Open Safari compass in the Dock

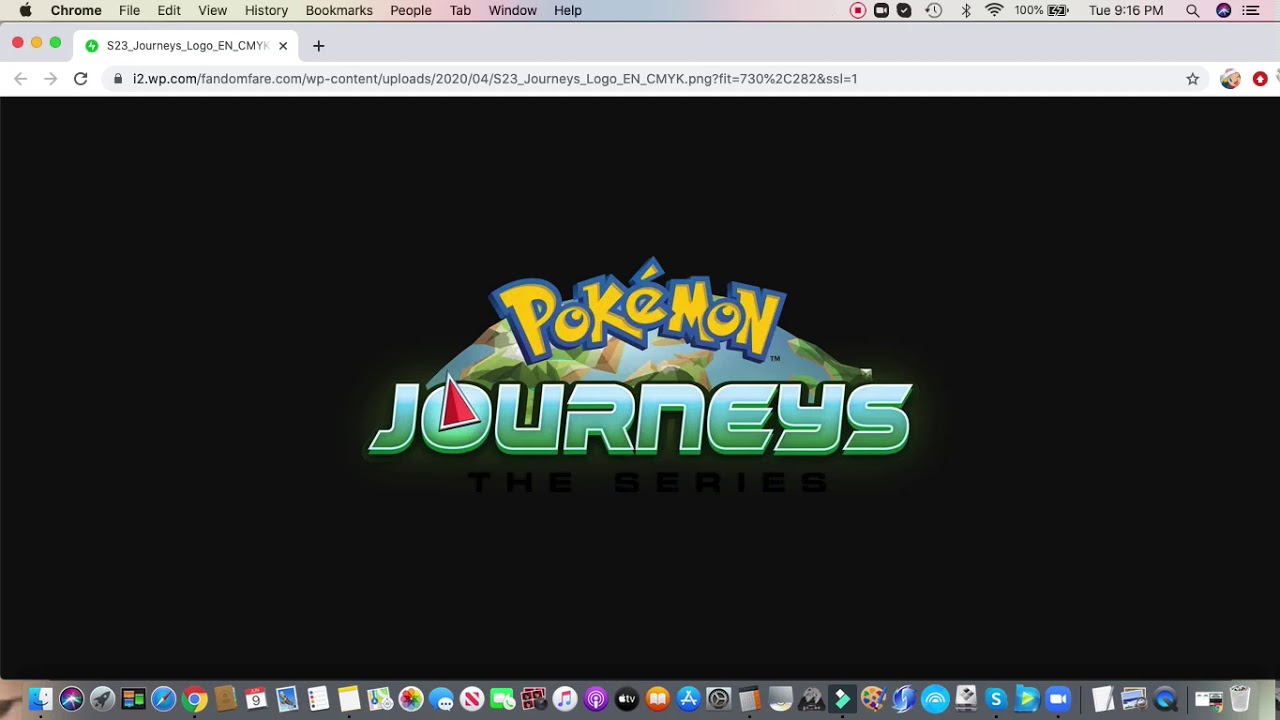164,699
